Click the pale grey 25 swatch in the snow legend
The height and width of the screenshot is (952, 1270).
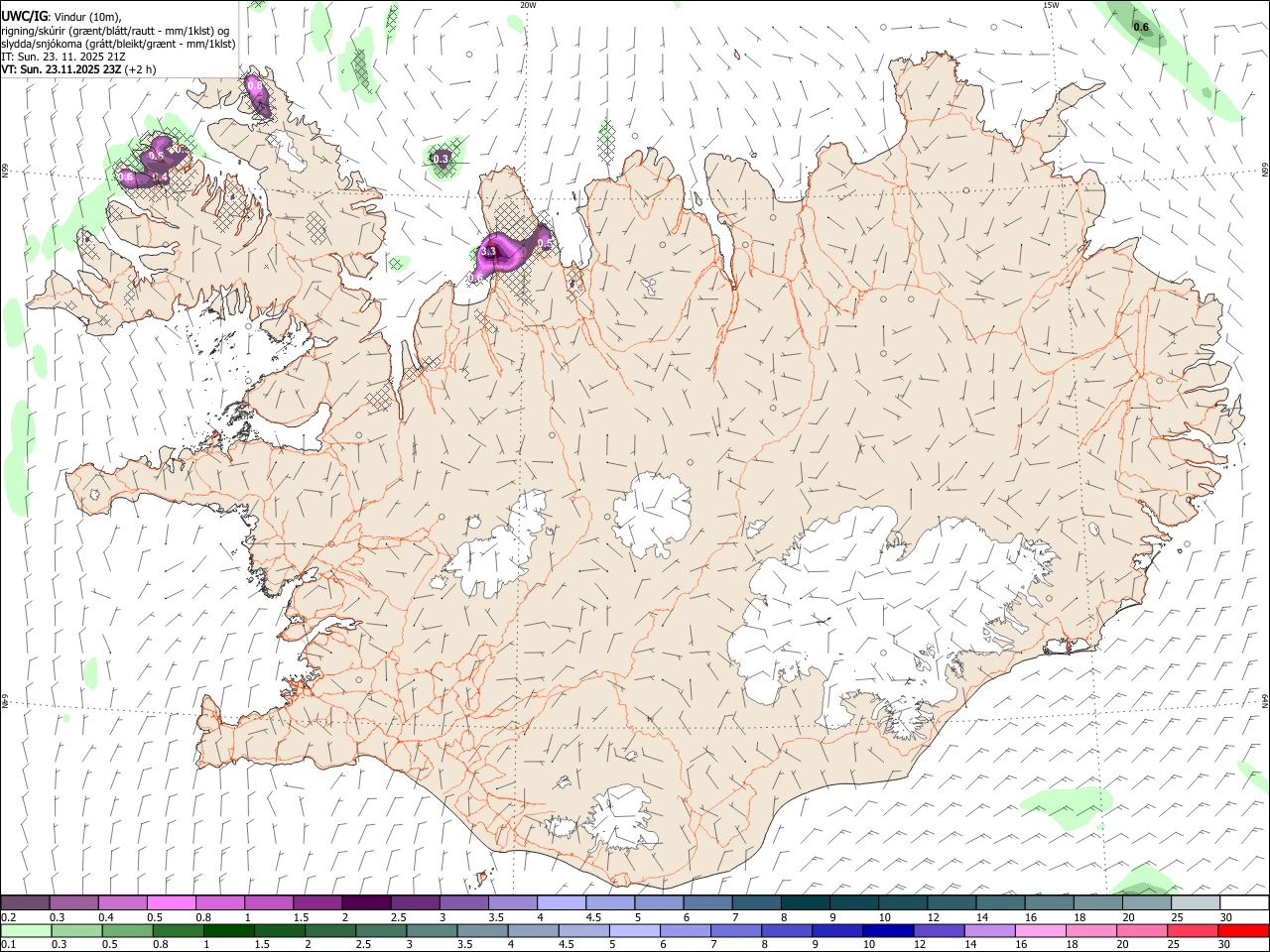coord(1196,902)
